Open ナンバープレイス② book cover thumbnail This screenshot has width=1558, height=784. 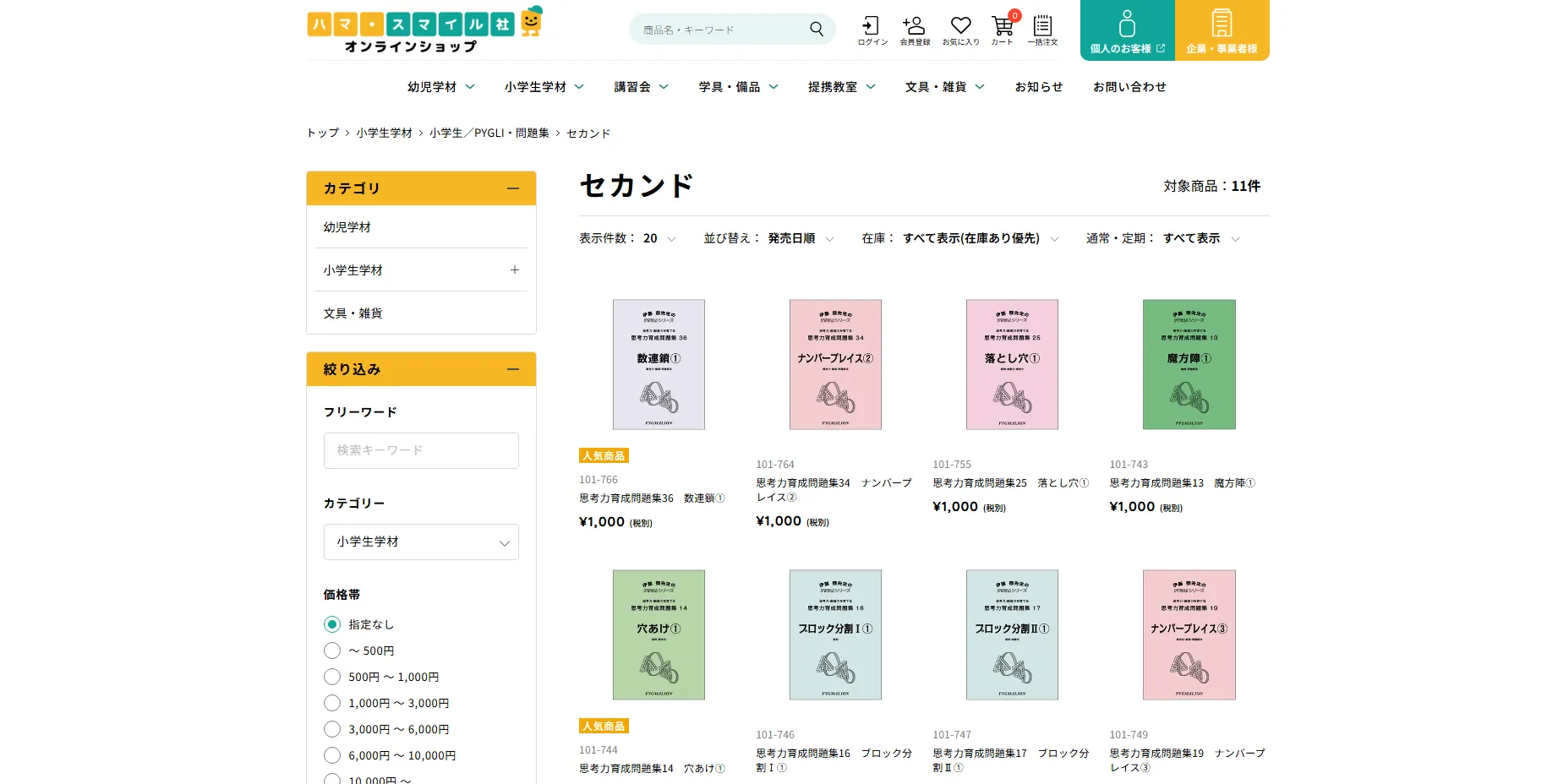coord(835,364)
